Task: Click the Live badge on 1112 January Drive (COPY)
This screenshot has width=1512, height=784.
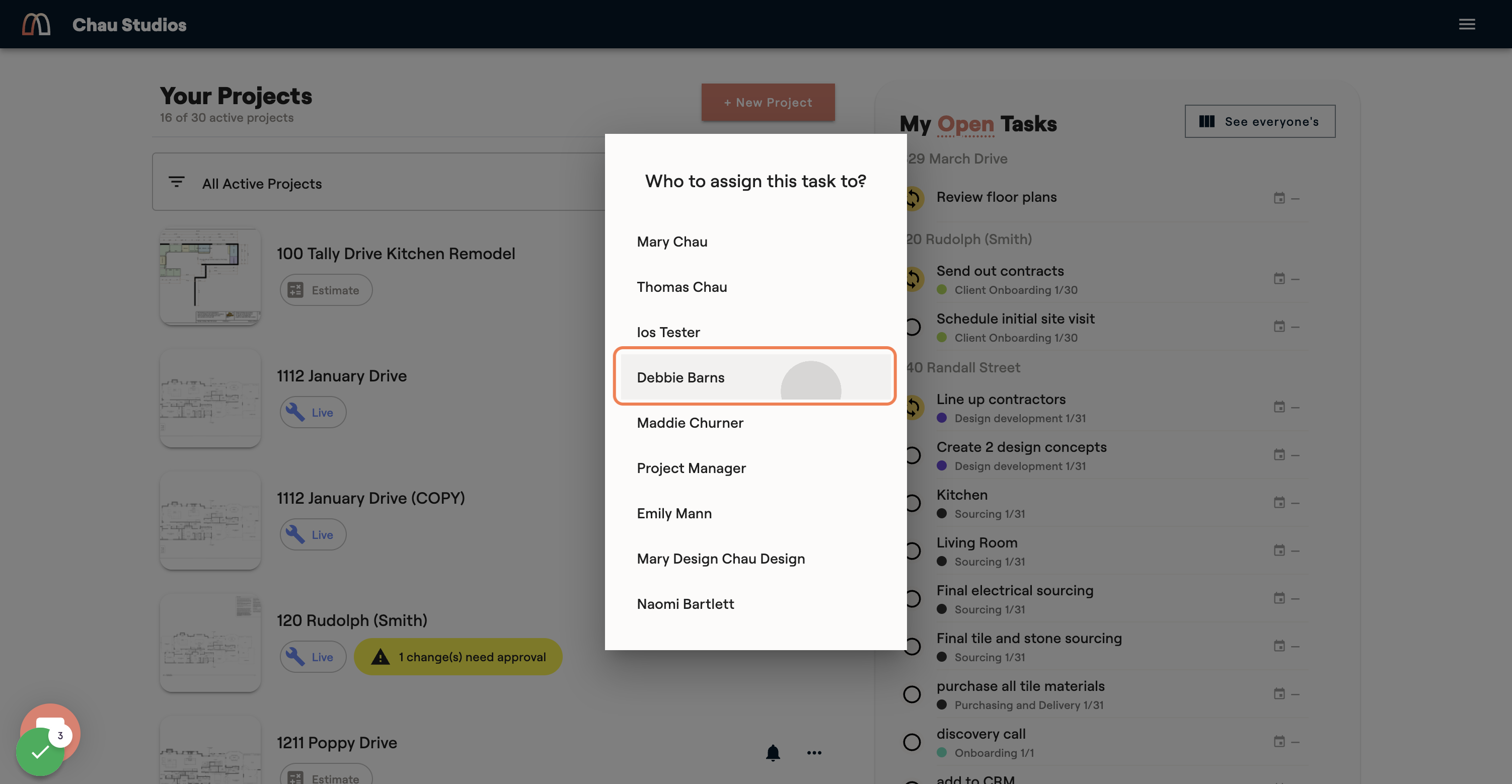Action: (x=313, y=534)
